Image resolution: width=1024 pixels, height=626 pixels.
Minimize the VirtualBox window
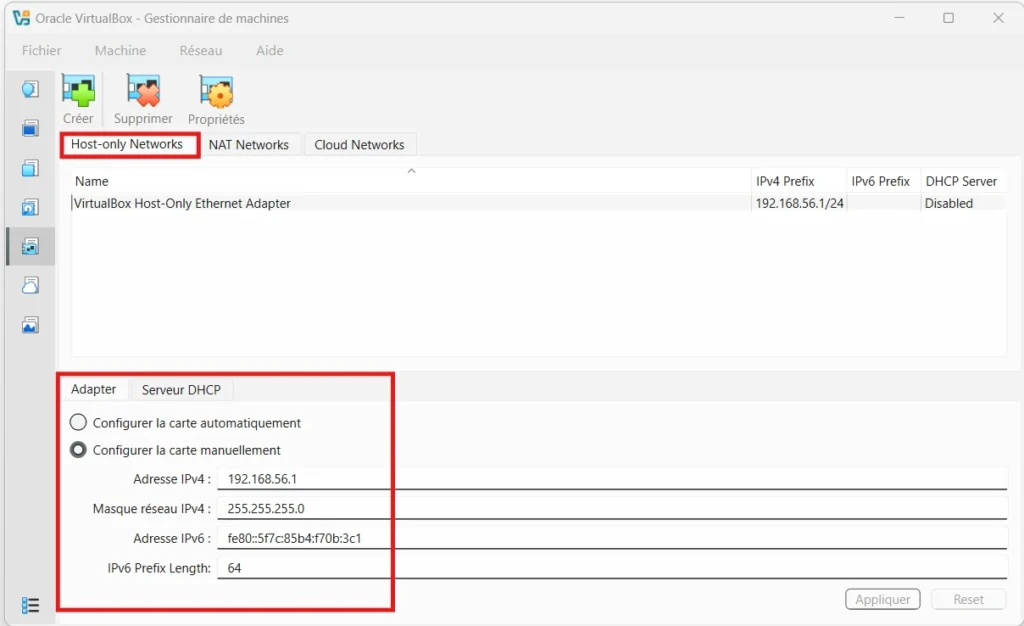pos(899,18)
